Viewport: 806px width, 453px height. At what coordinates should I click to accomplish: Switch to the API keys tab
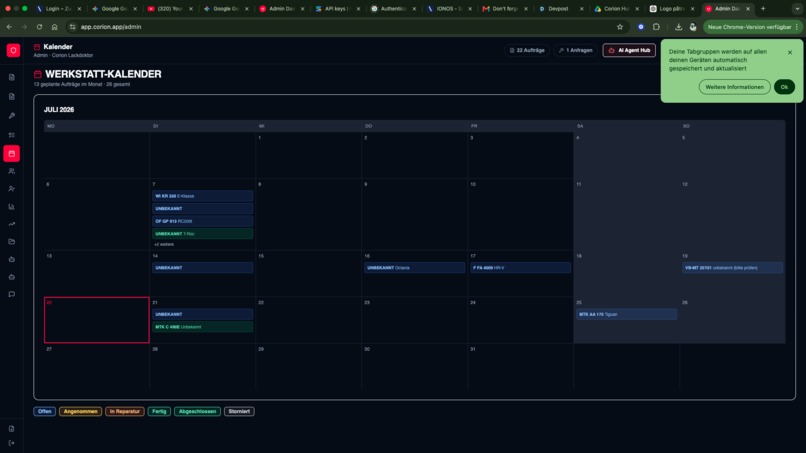[x=336, y=9]
